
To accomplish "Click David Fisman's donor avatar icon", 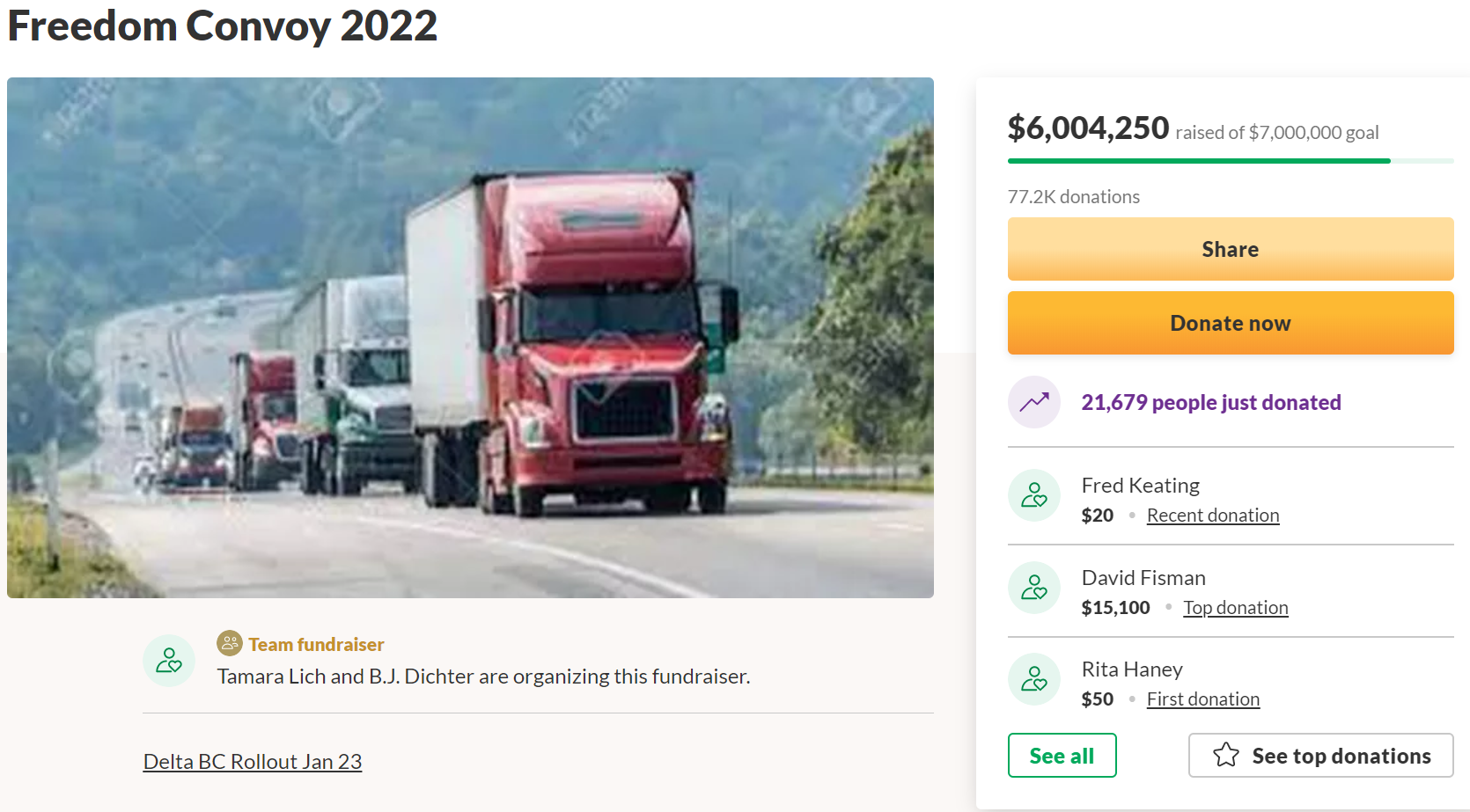I will click(1034, 588).
